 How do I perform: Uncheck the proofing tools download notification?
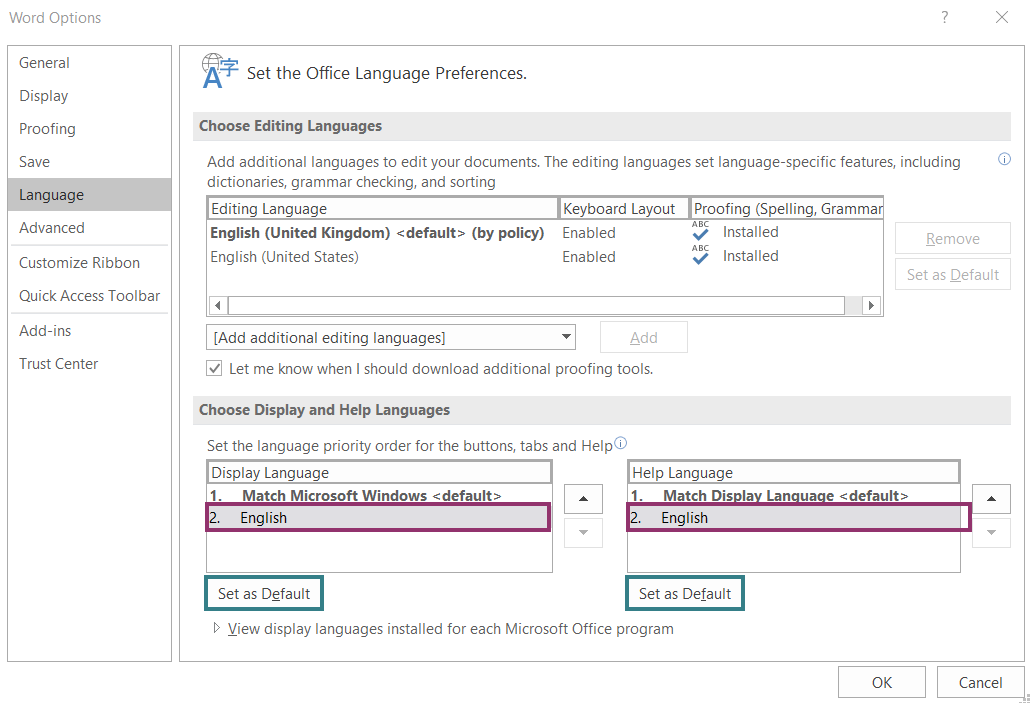click(214, 368)
